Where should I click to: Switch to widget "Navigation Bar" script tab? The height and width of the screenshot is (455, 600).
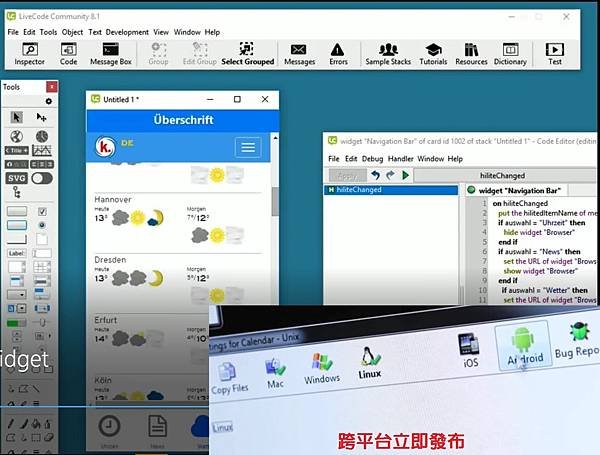pos(517,191)
